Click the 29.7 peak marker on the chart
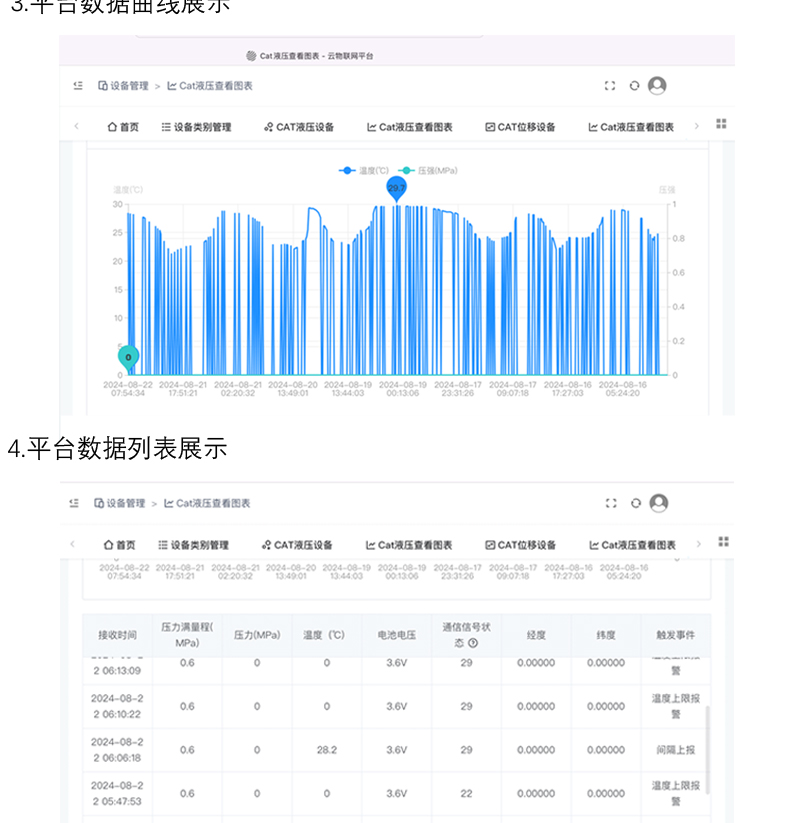Screen dimensions: 800x823 397,188
